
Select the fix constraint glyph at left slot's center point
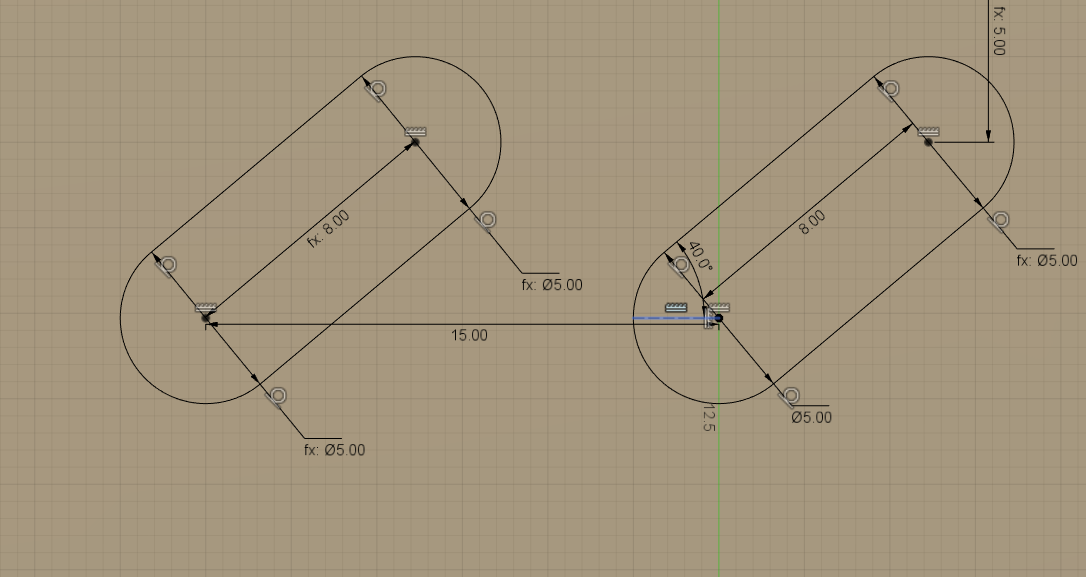(x=207, y=306)
